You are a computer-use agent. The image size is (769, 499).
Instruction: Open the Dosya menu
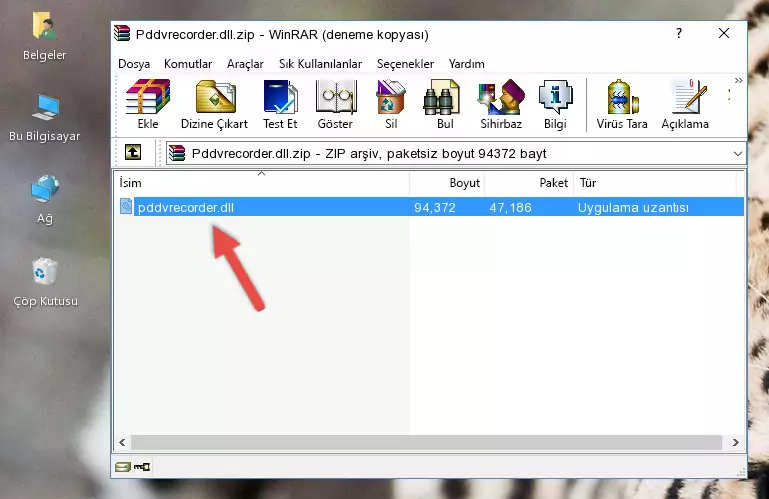134,64
